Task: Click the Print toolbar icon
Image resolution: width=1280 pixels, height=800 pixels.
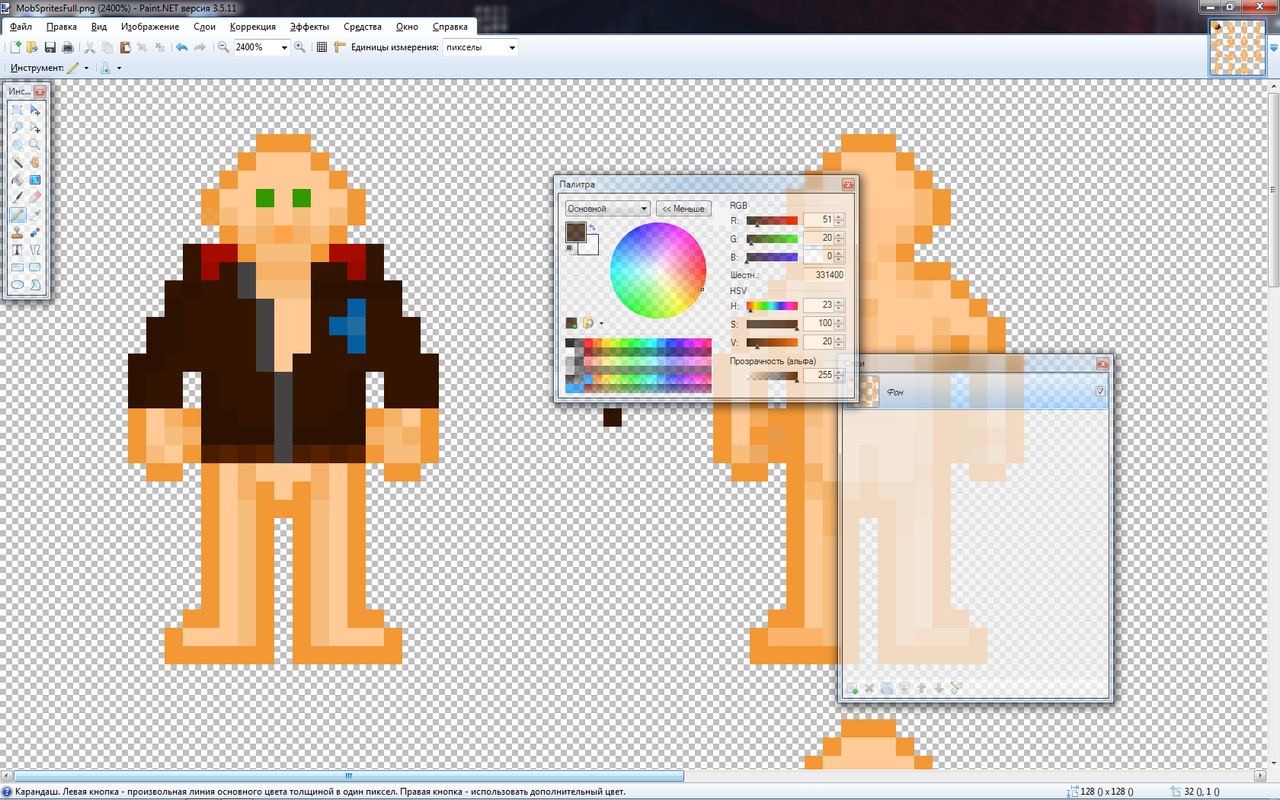Action: click(x=67, y=47)
